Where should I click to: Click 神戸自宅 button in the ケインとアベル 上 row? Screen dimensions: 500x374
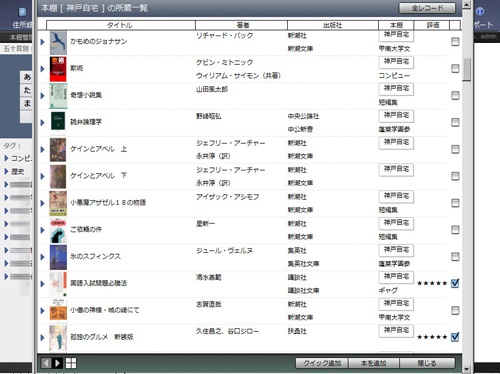396,142
